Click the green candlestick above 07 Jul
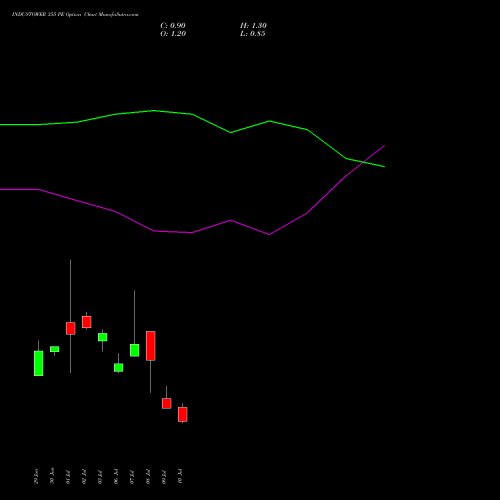The width and height of the screenshot is (500, 500). [x=135, y=350]
